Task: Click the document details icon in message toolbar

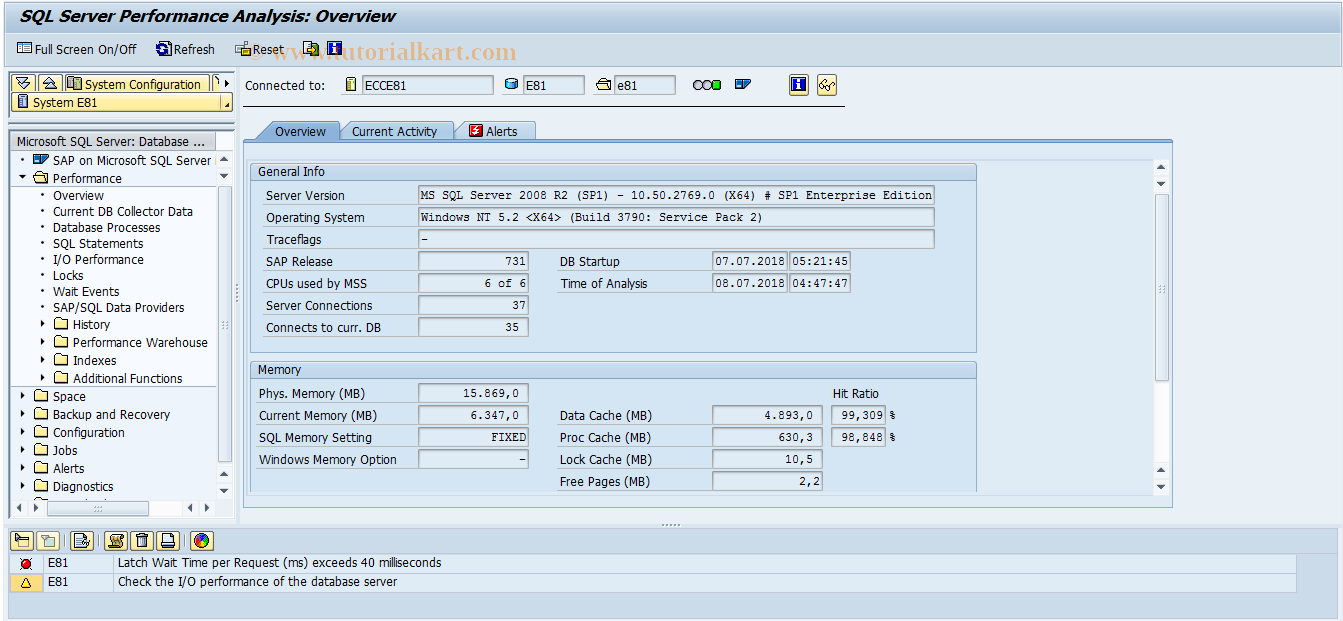Action: click(x=82, y=541)
